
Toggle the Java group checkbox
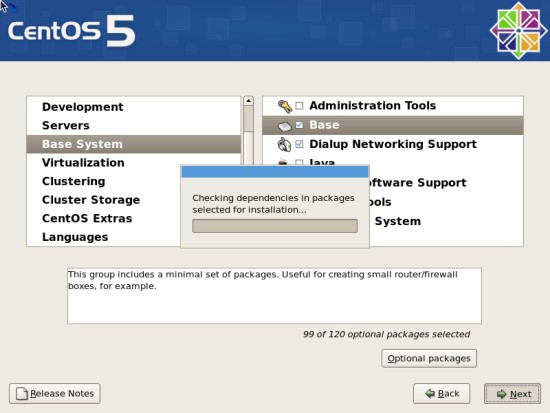tap(299, 162)
